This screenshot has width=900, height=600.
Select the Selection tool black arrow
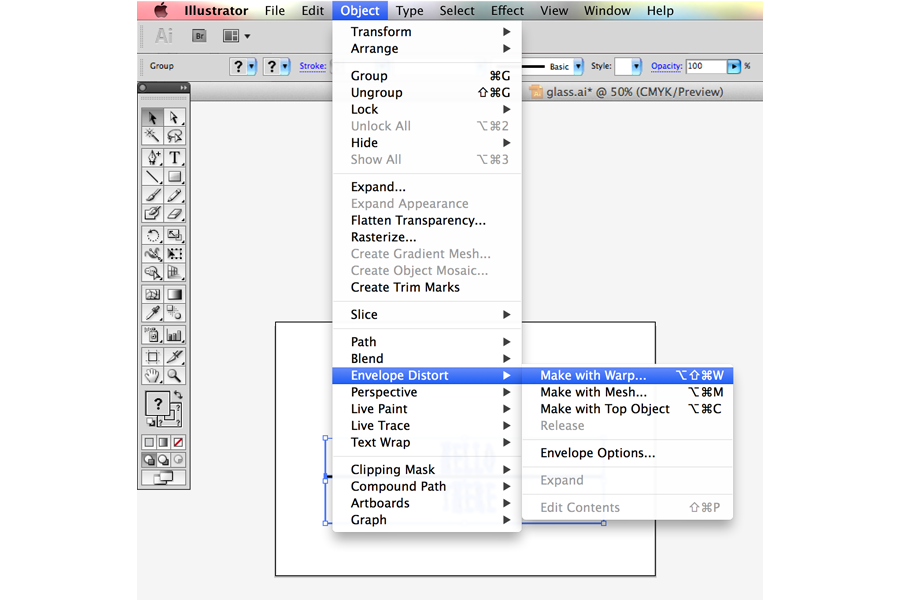153,118
